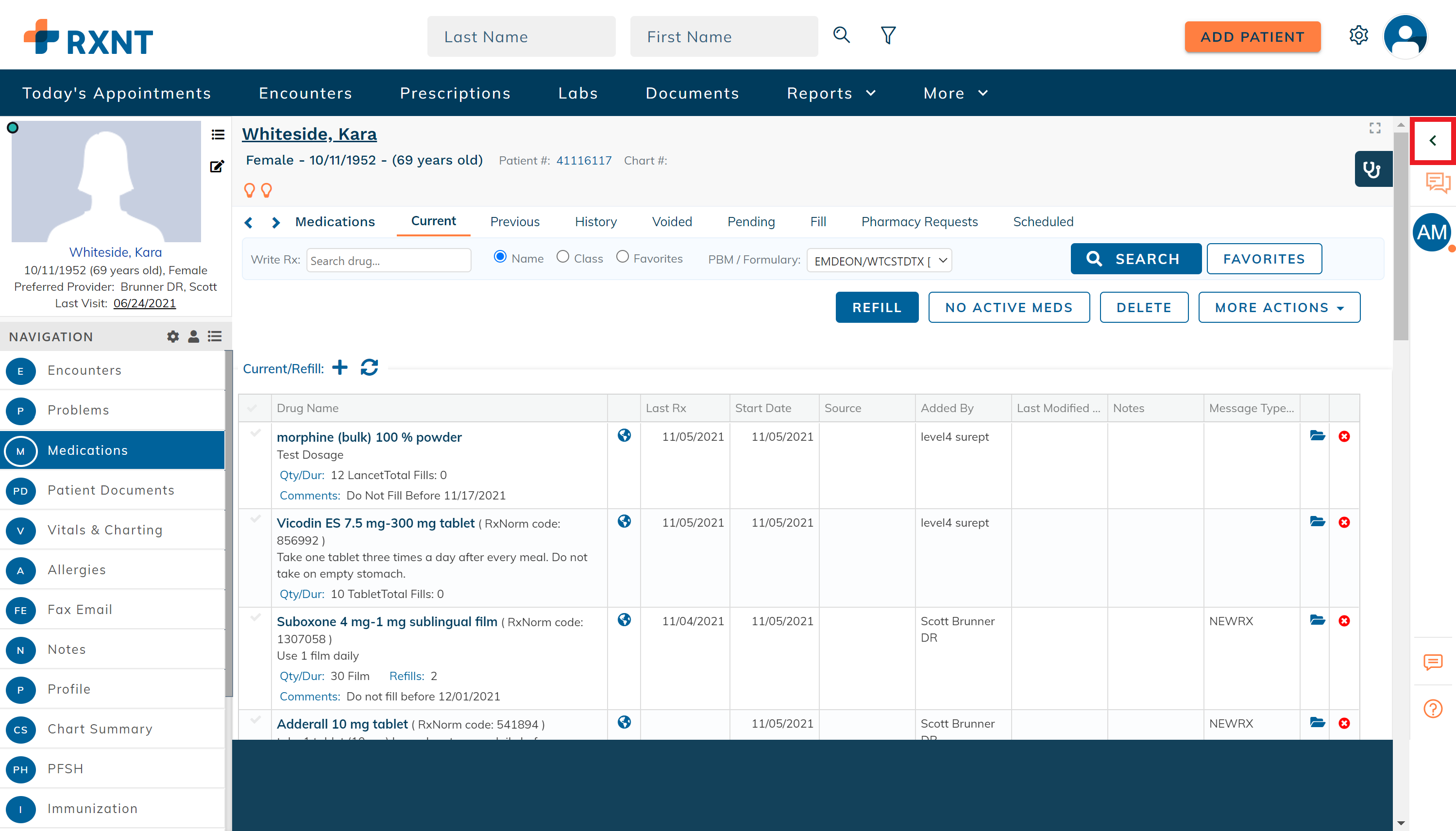Screen dimensions: 1456x831
Task: Open the patient filter funnel icon
Action: click(888, 35)
